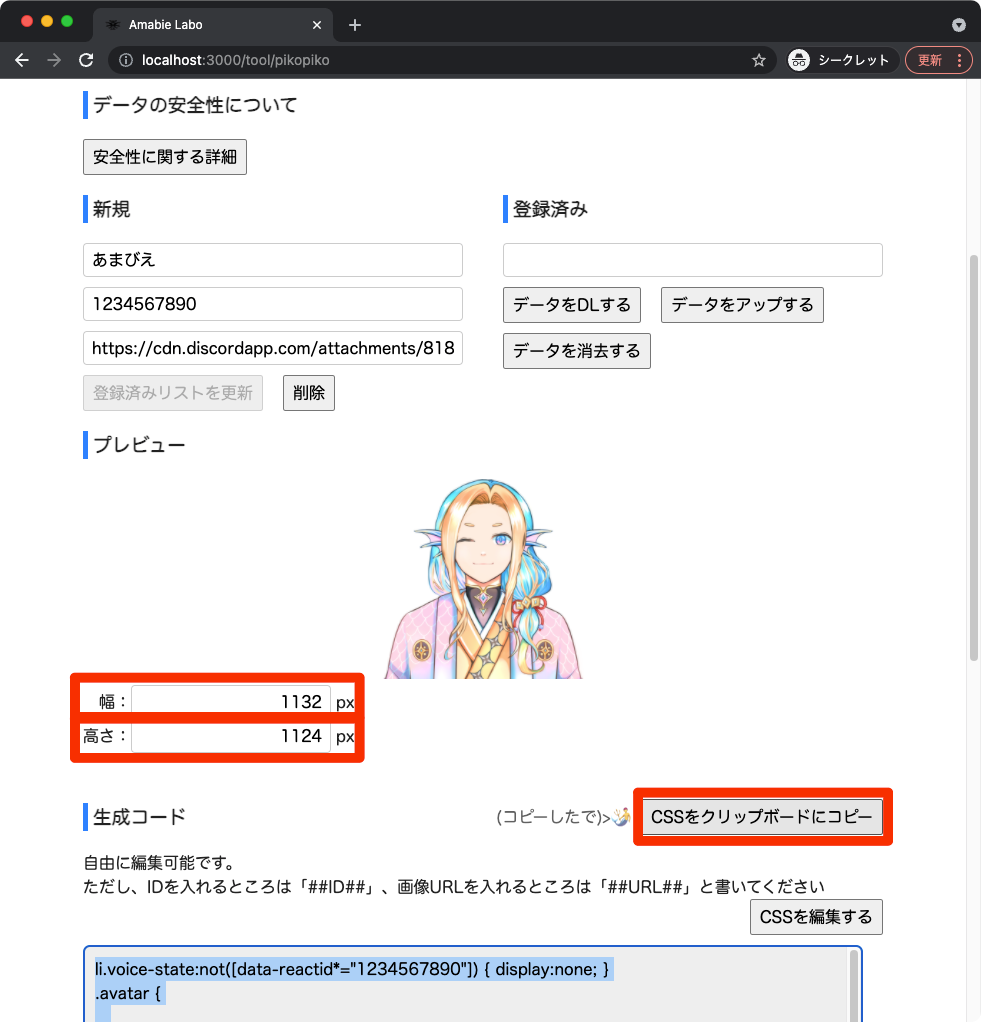This screenshot has width=981, height=1022.
Task: Close the Amabie Labo tab
Action: (x=317, y=25)
